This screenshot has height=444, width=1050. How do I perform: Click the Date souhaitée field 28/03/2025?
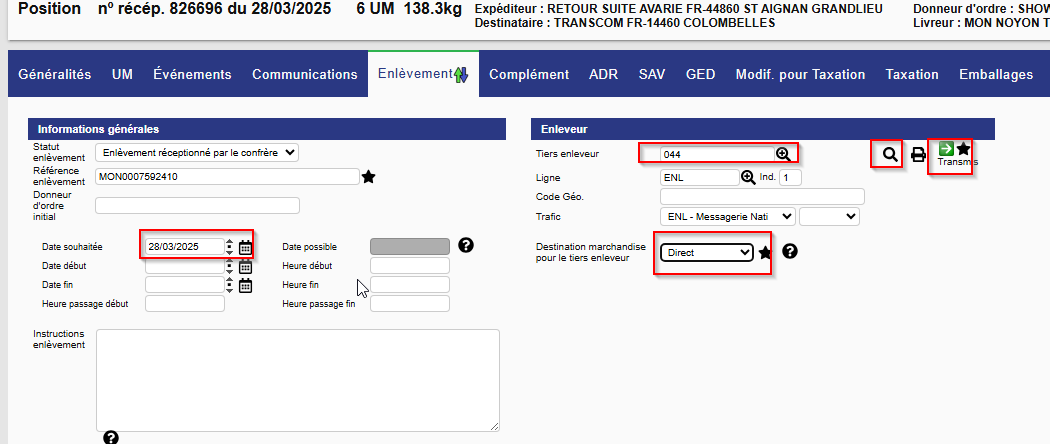[185, 246]
